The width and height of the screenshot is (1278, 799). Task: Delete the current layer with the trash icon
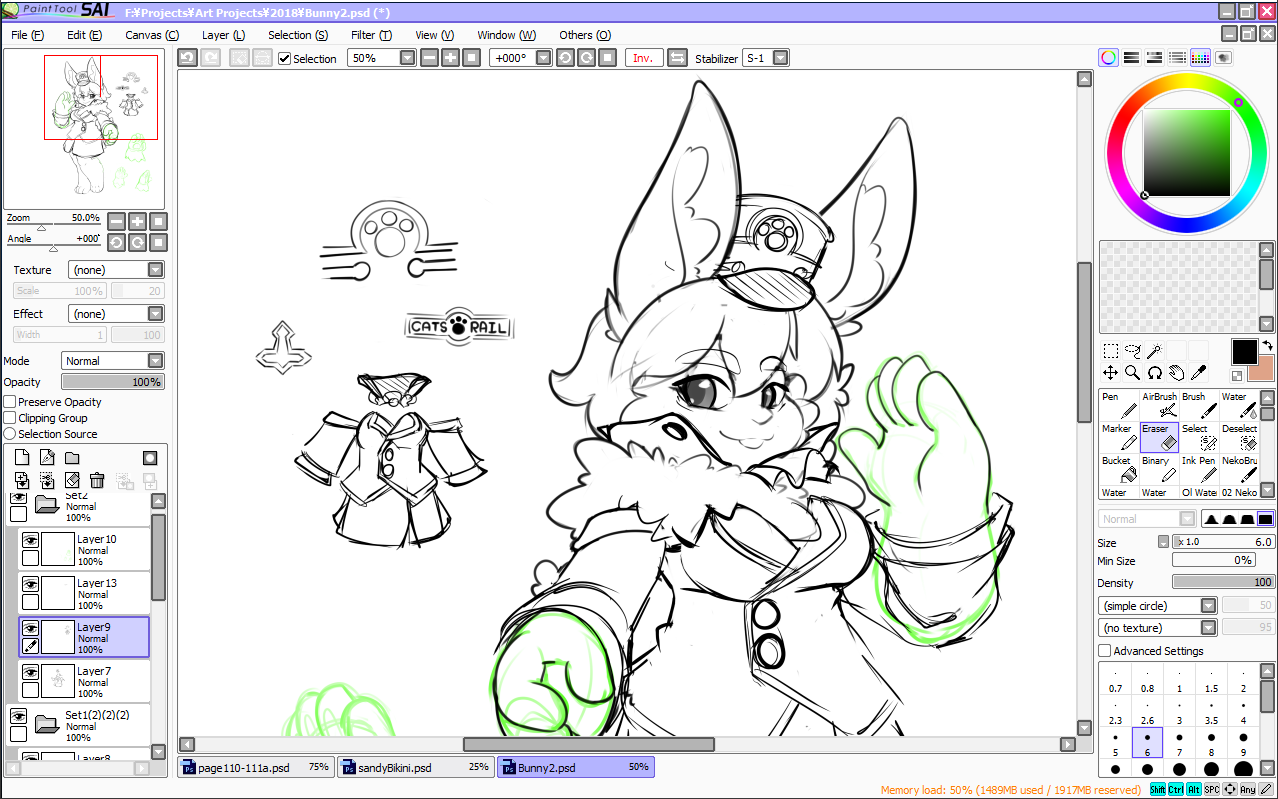[97, 481]
